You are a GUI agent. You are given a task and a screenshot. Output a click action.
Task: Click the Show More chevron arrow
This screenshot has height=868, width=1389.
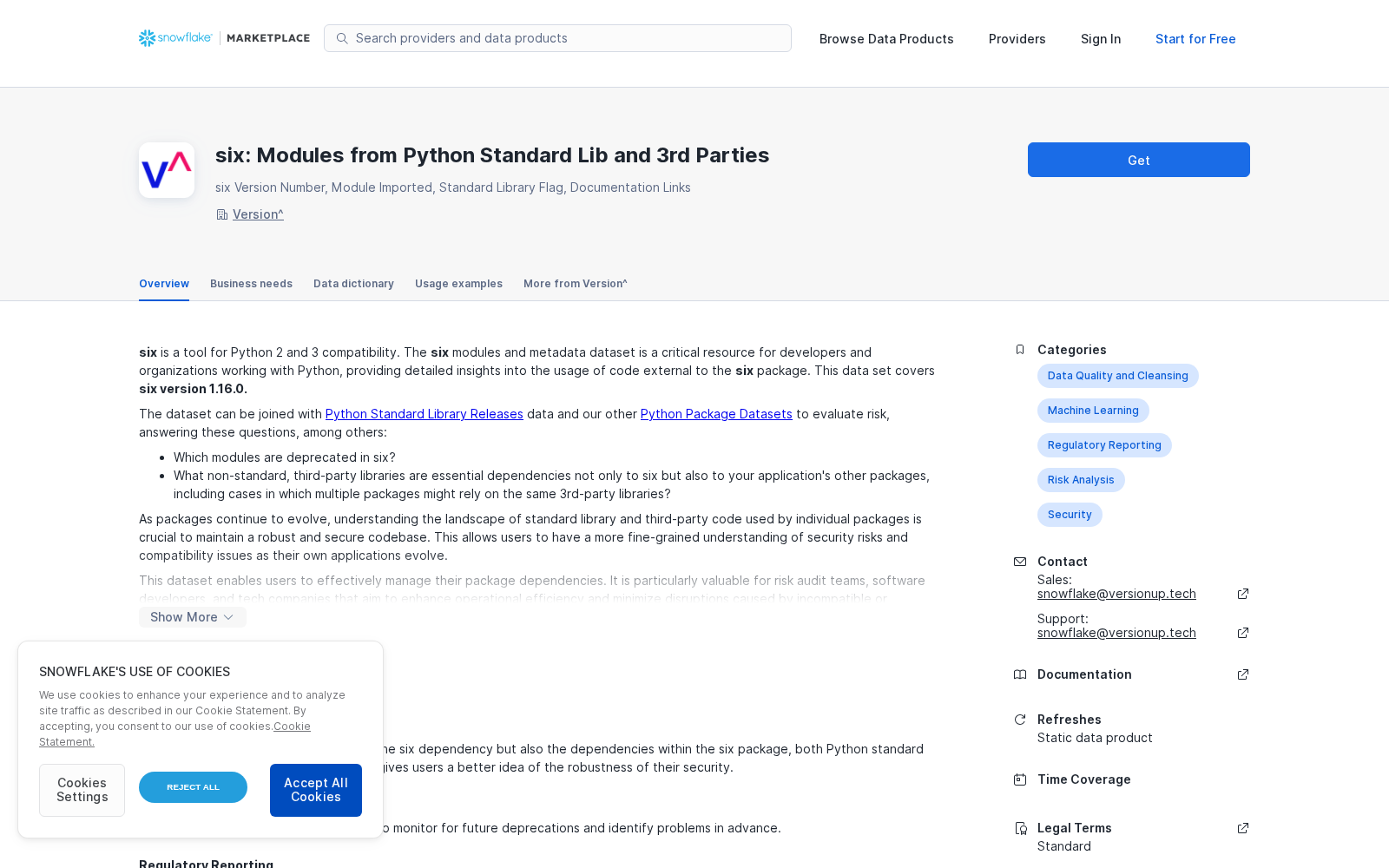coord(228,617)
